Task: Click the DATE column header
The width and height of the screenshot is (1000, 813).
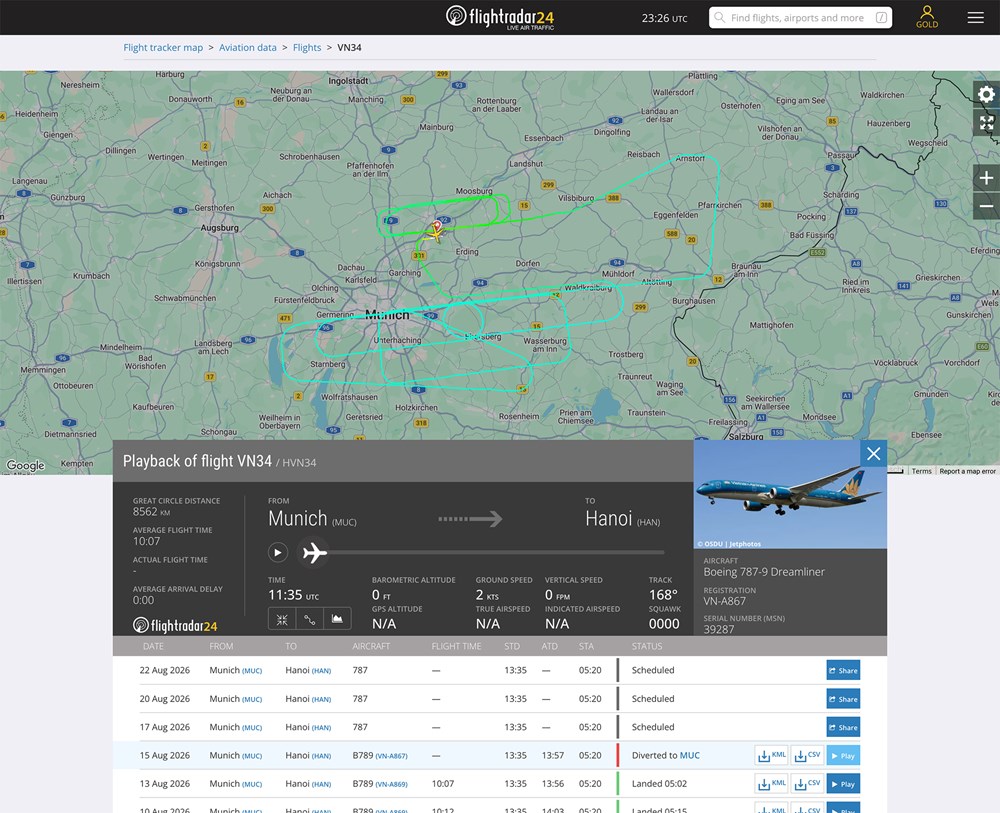Action: pyautogui.click(x=153, y=646)
